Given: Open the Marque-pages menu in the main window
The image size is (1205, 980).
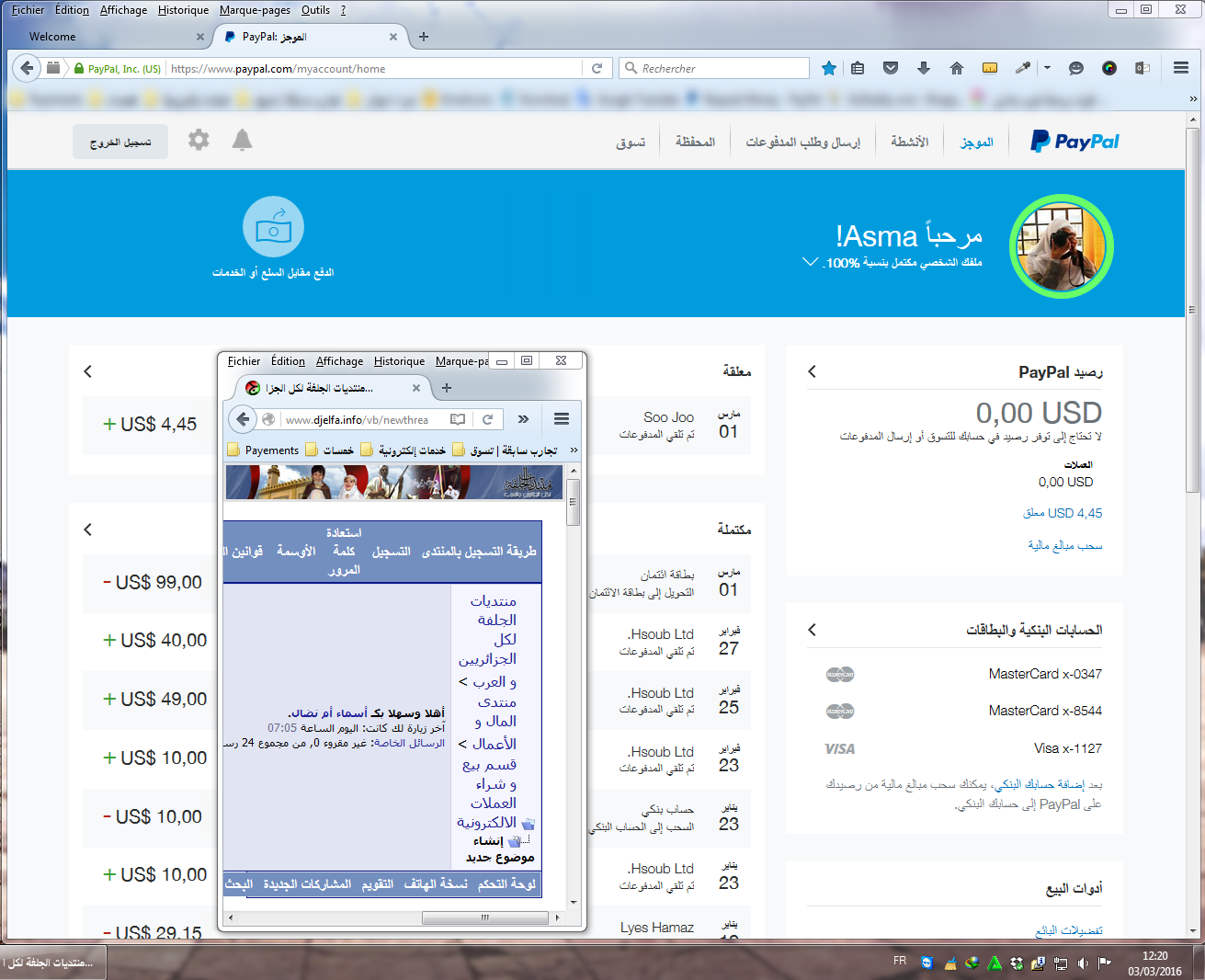Looking at the screenshot, I should (x=255, y=10).
